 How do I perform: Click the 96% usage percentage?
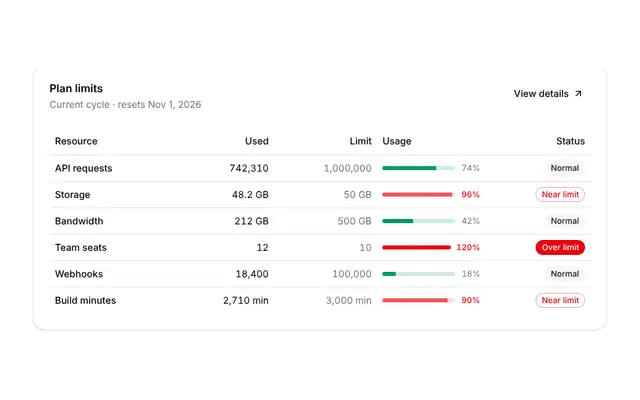pos(471,195)
